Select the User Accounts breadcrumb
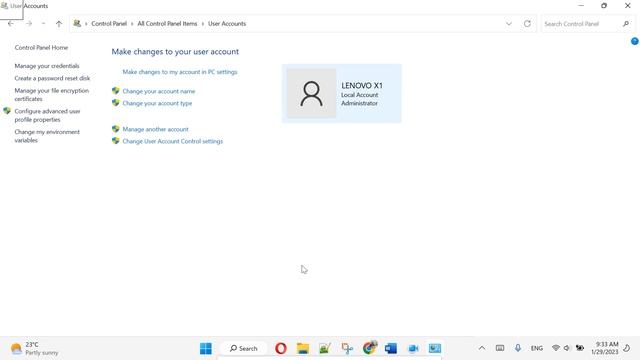The width and height of the screenshot is (640, 360). 227,24
